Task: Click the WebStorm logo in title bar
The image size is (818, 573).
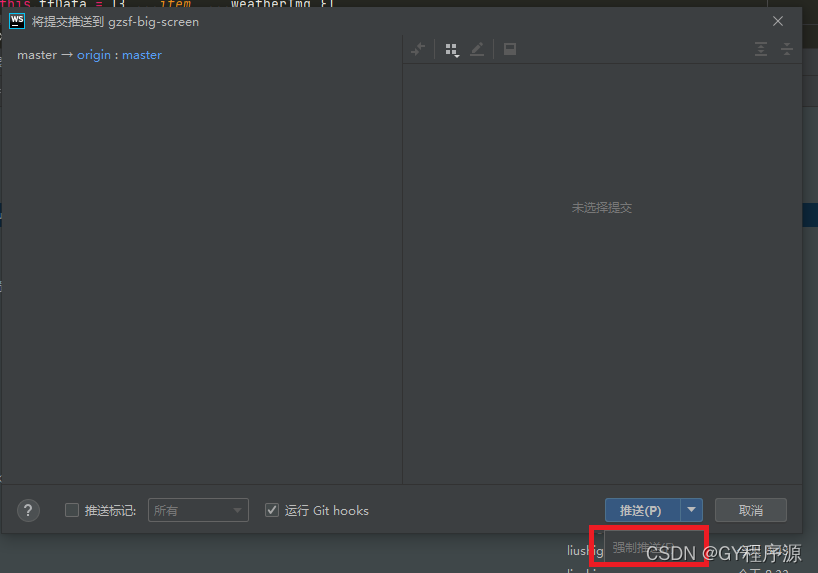Action: coord(17,21)
